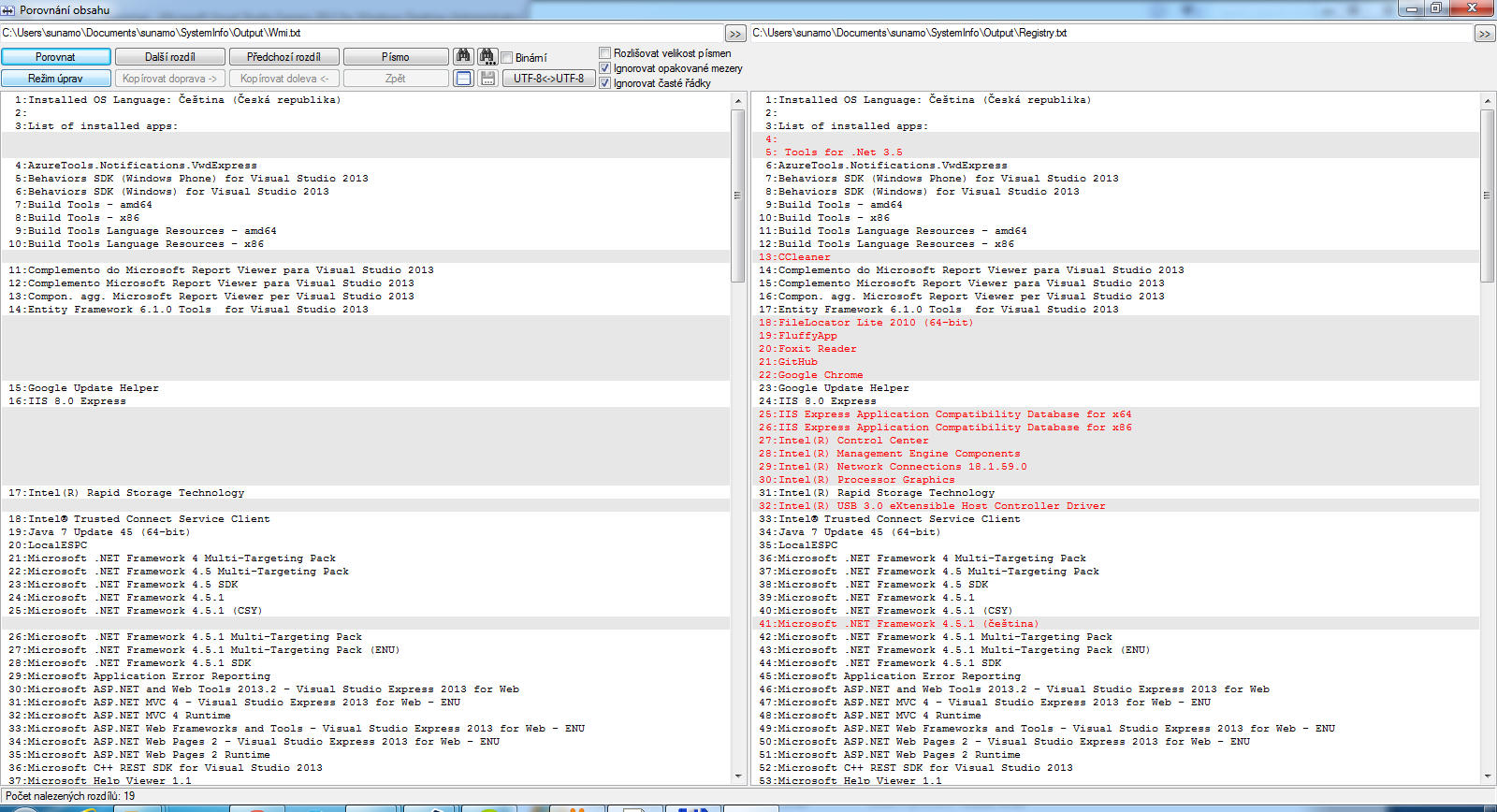The height and width of the screenshot is (812, 1497).
Task: Click Kopírovat doleva <- button
Action: 284,79
